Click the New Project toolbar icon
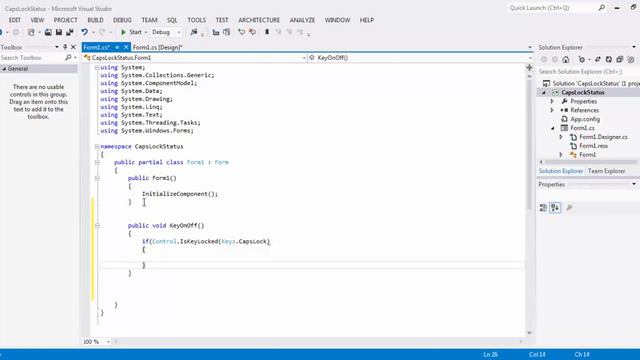The width and height of the screenshot is (640, 360). (31, 32)
